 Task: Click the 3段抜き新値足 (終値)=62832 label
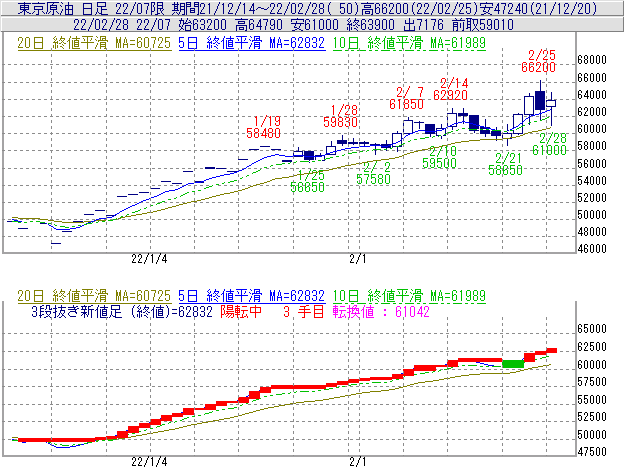coord(122,311)
